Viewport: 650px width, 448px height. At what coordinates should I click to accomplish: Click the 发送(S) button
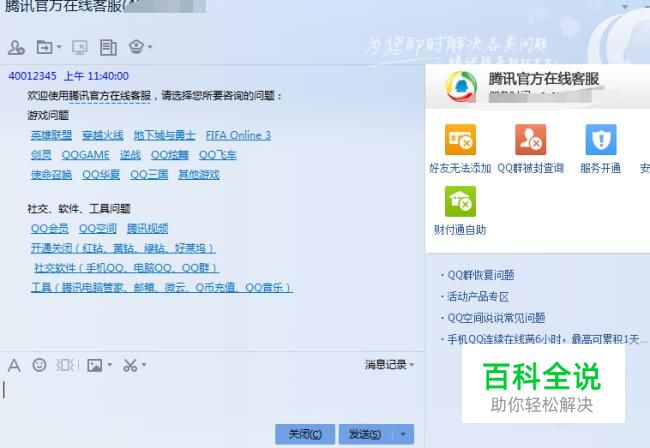365,434
